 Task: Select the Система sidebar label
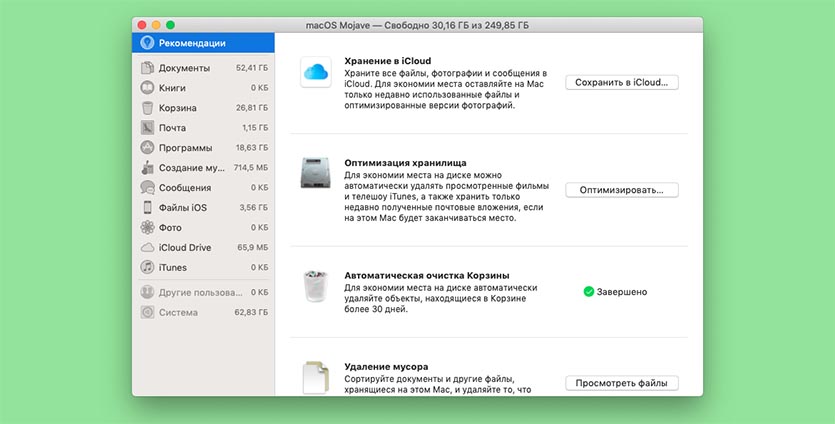pyautogui.click(x=178, y=313)
